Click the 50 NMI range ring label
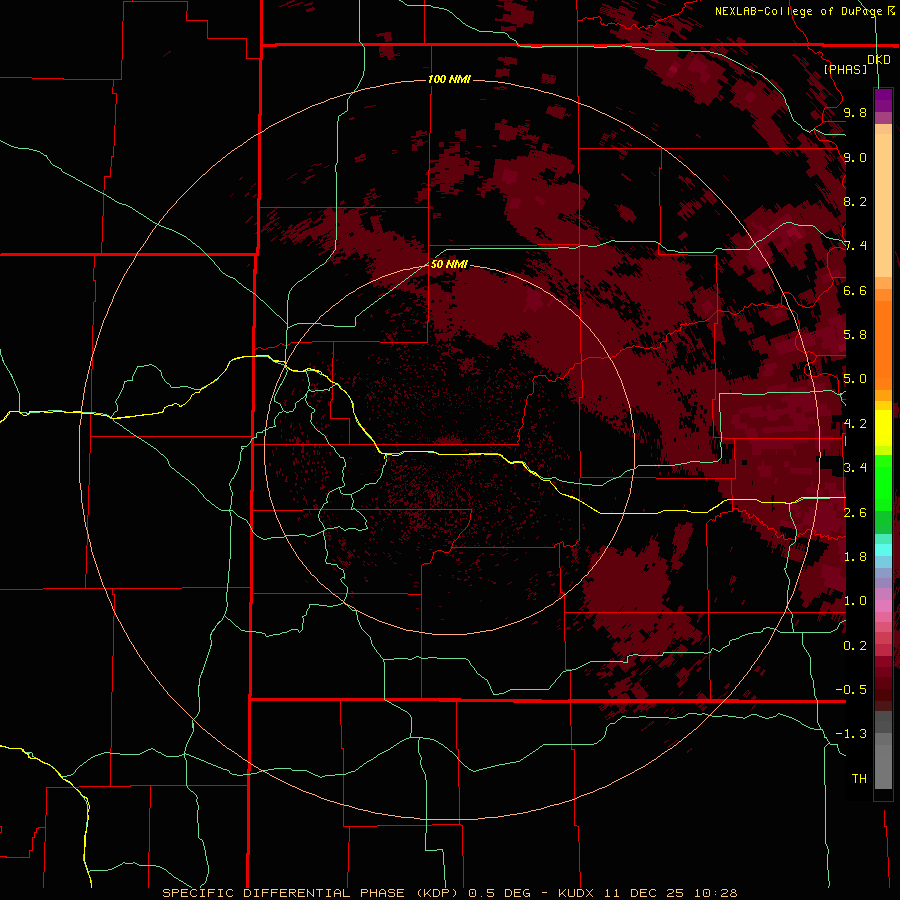The image size is (900, 900). tap(449, 264)
